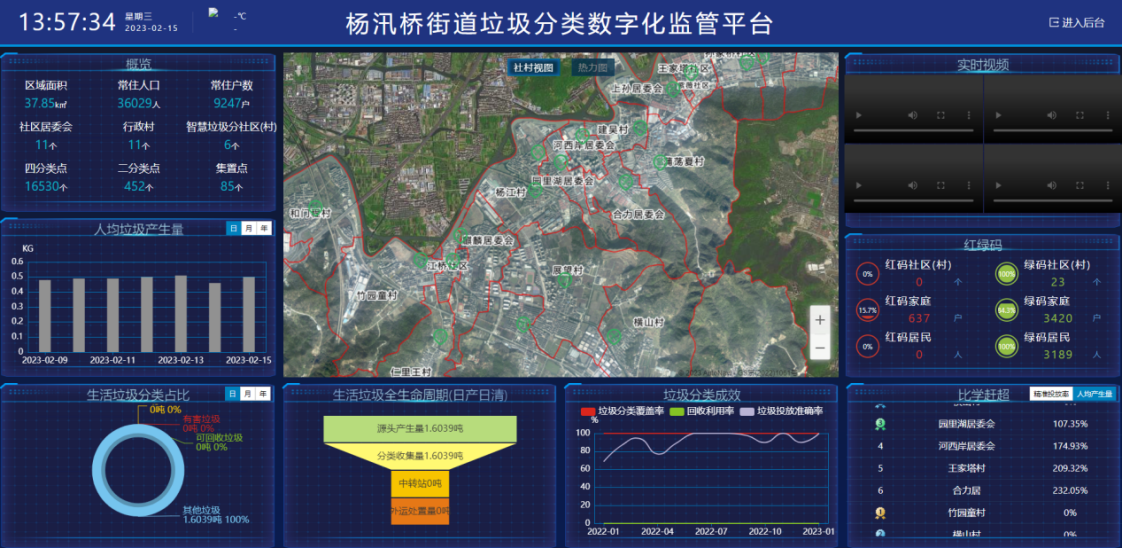
Task: Zoom in on the map
Action: tap(820, 320)
